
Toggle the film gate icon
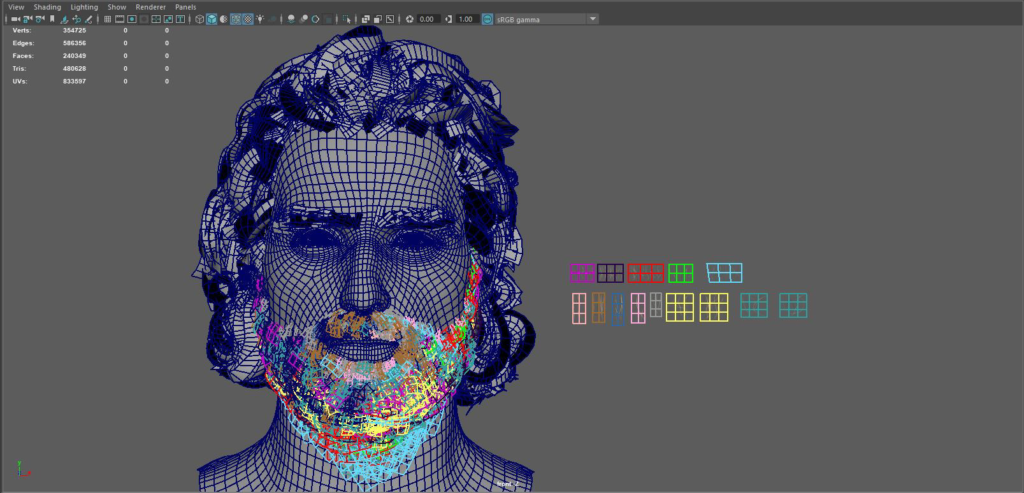point(120,19)
